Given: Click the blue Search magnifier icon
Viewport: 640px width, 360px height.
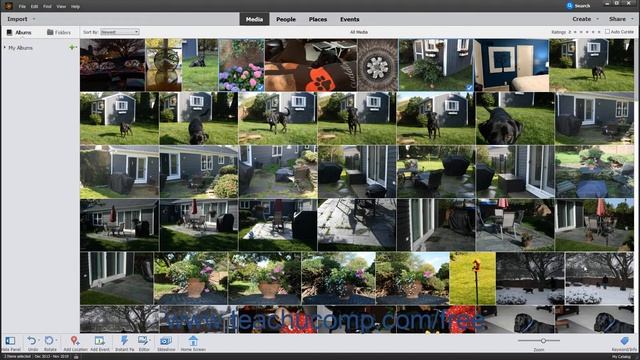Looking at the screenshot, I should click(x=570, y=5).
